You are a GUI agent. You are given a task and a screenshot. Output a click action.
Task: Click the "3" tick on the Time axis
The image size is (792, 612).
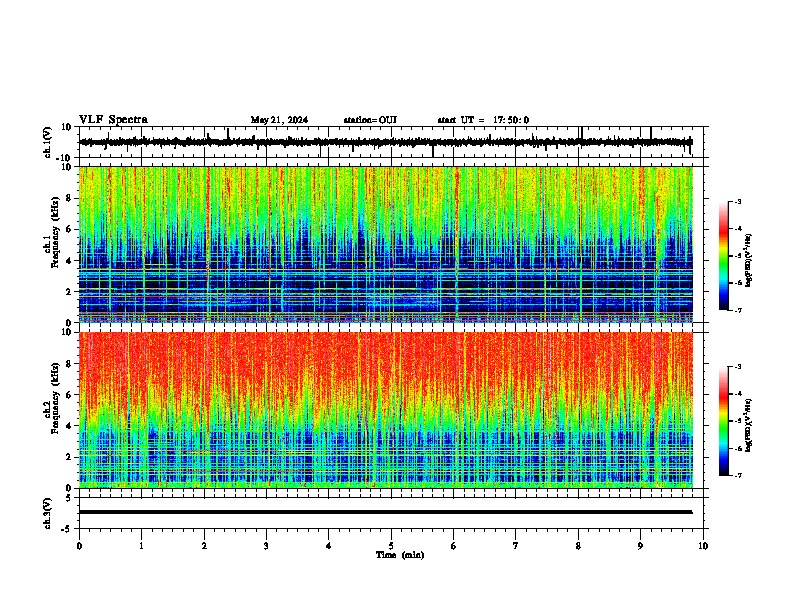coord(266,546)
